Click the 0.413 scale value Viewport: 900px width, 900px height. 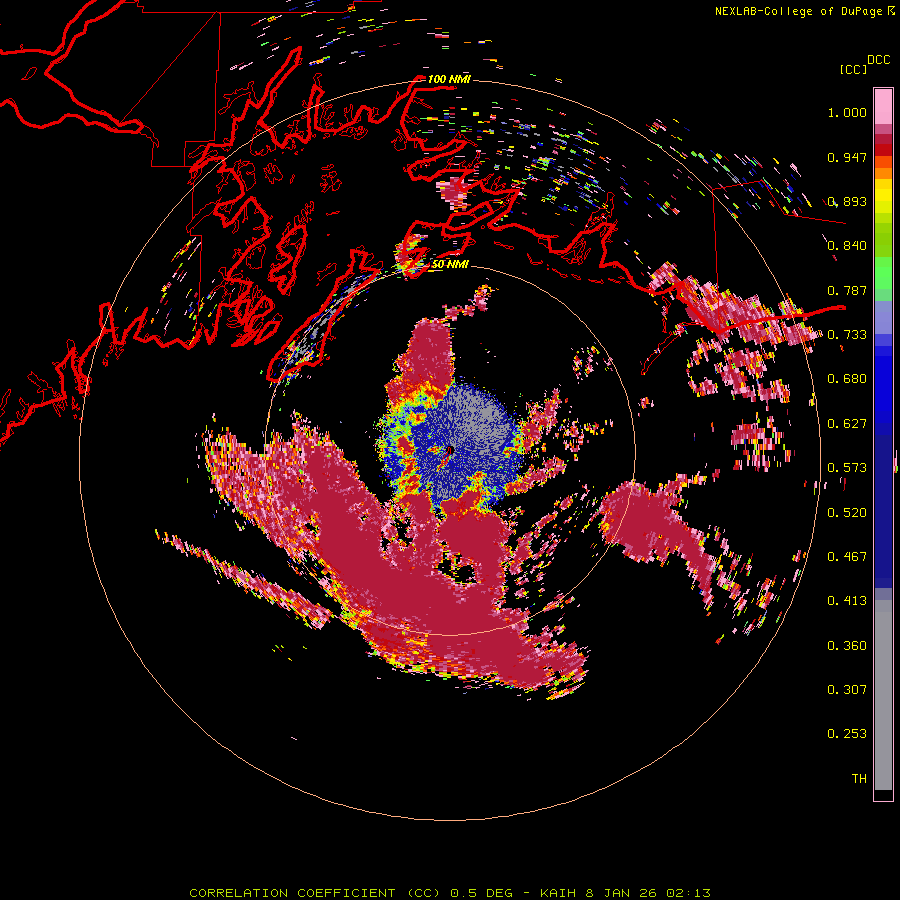(x=847, y=601)
